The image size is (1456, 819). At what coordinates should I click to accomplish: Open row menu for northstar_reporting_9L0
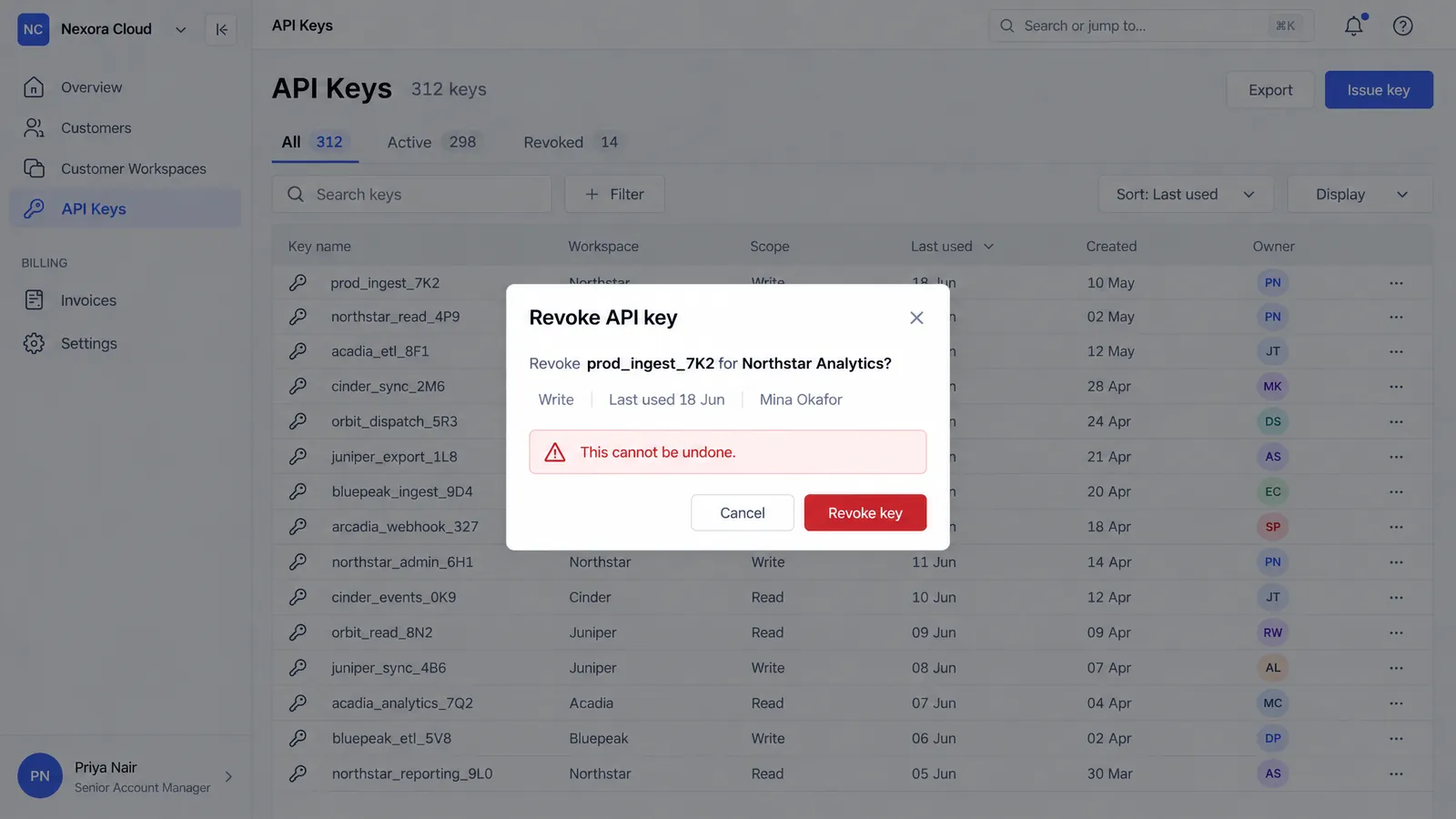click(x=1396, y=773)
